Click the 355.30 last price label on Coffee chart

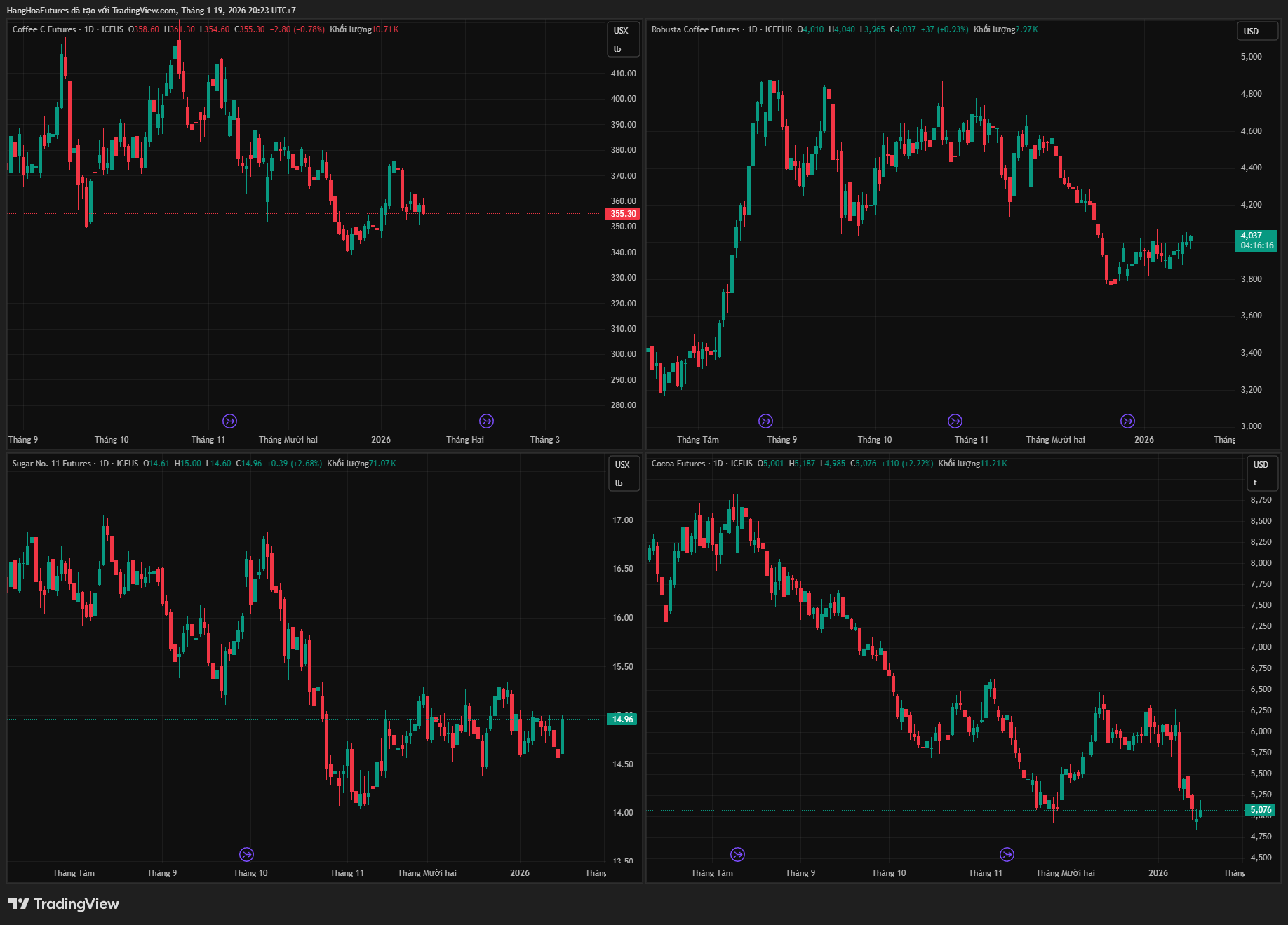click(x=622, y=214)
